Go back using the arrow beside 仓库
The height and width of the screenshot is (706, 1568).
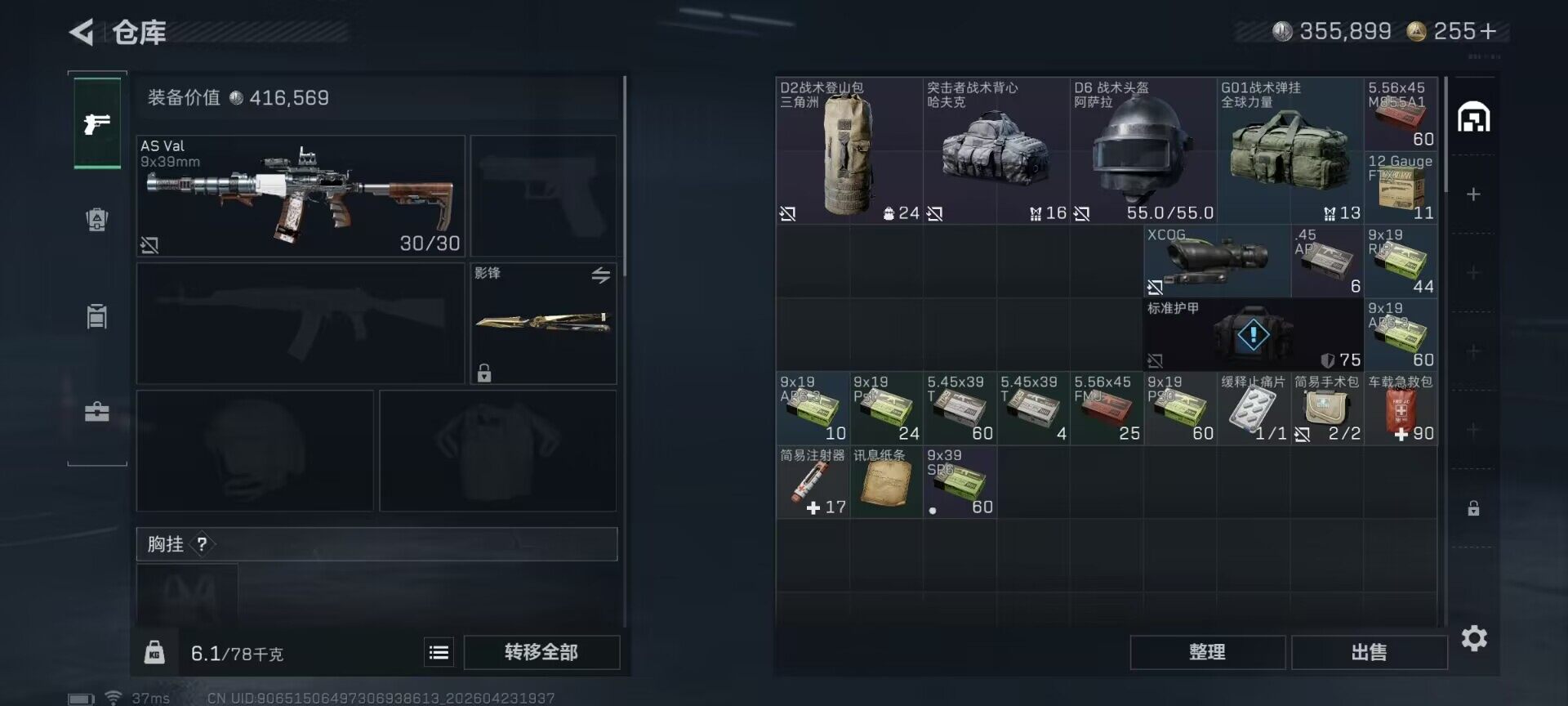tap(82, 32)
